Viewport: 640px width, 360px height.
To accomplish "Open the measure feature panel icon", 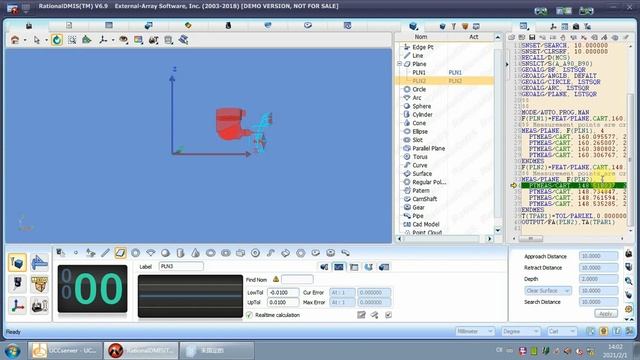I will [x=17, y=262].
